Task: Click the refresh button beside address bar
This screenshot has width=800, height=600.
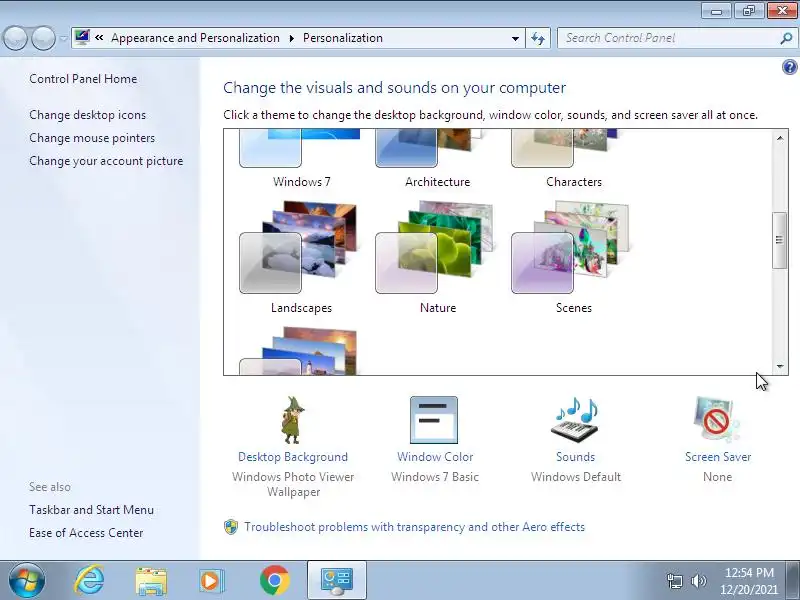Action: click(x=538, y=38)
